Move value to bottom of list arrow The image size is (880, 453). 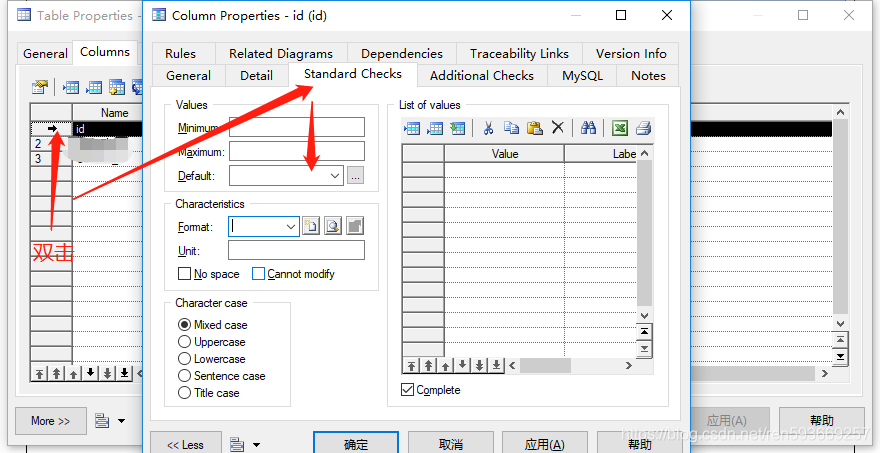496,366
